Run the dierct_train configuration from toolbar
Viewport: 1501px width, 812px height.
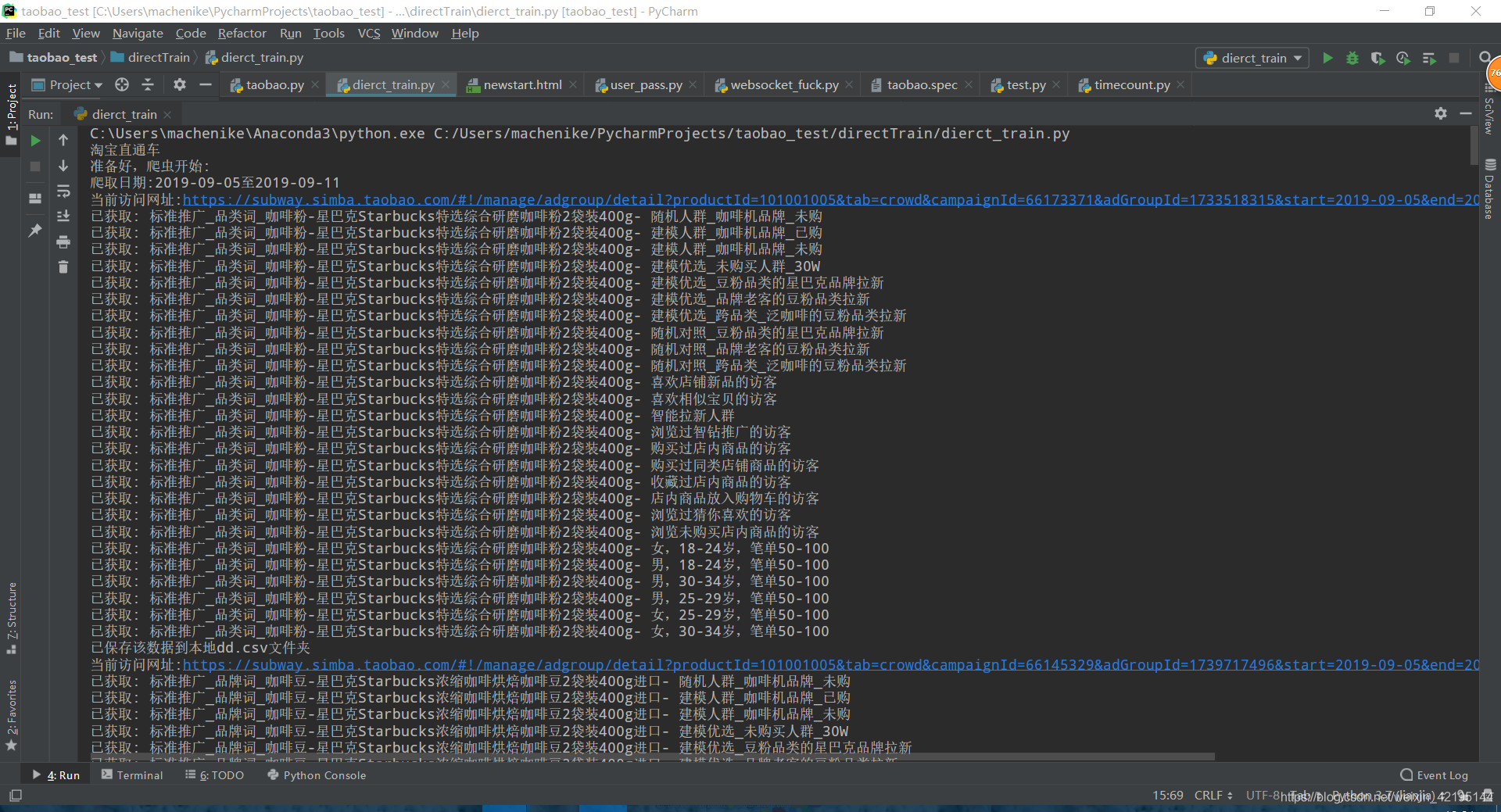(x=1327, y=58)
